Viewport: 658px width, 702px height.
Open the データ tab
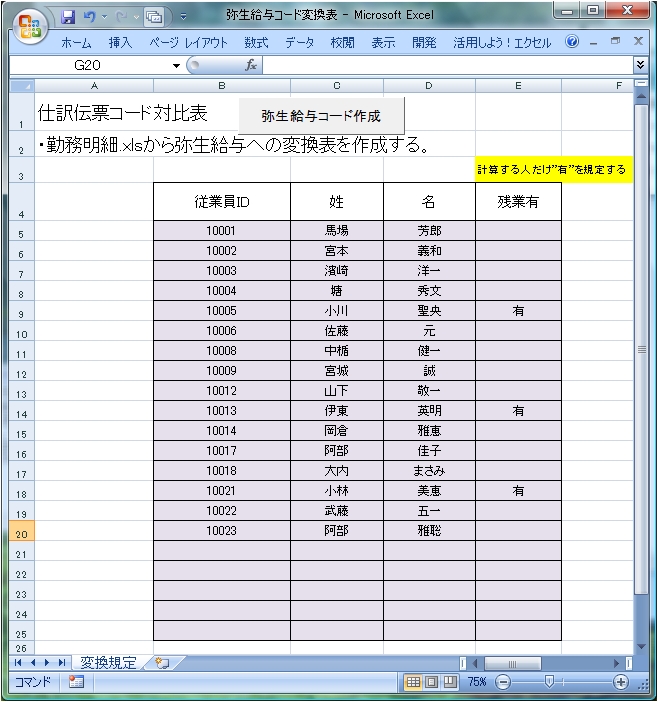tap(299, 43)
